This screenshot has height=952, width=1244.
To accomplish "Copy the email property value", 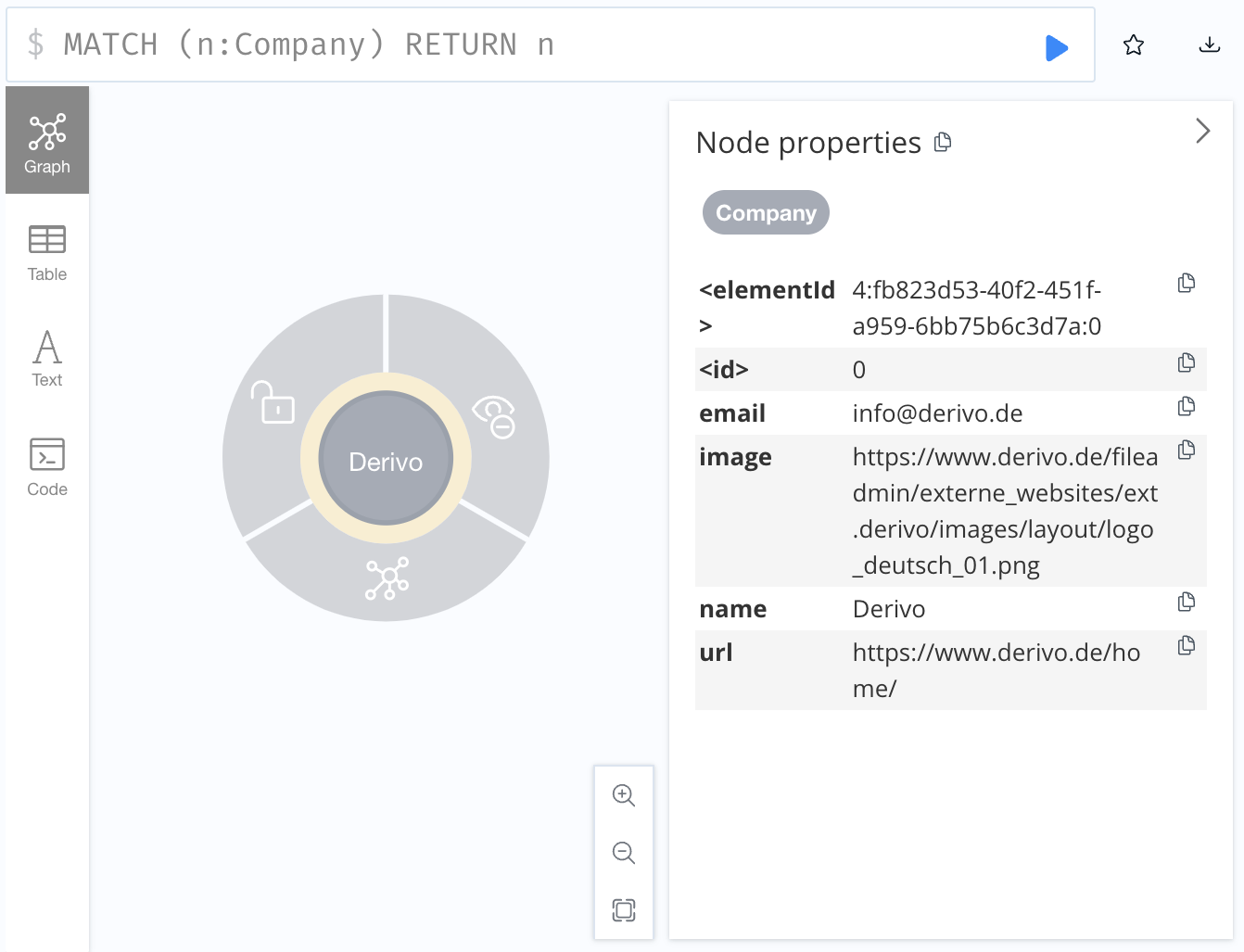I will point(1186,407).
